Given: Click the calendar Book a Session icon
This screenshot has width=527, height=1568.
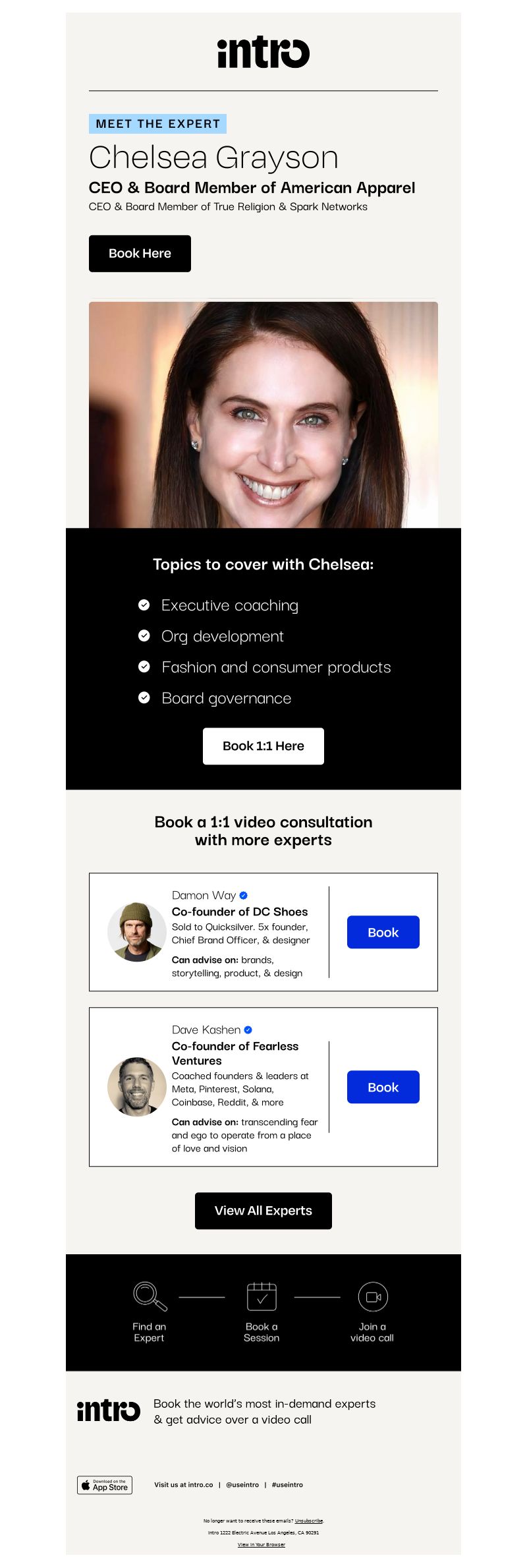Looking at the screenshot, I should click(x=262, y=1296).
